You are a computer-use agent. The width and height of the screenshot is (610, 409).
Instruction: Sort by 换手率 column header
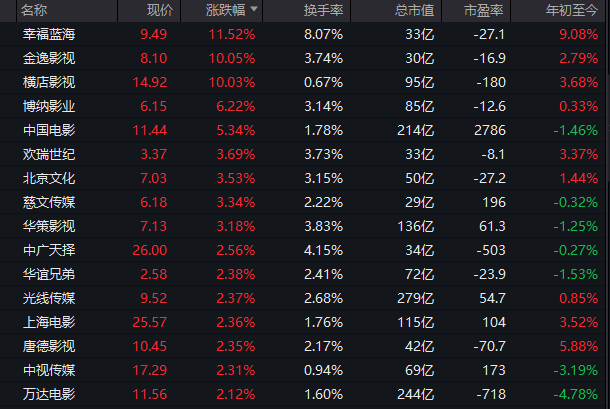tap(323, 10)
